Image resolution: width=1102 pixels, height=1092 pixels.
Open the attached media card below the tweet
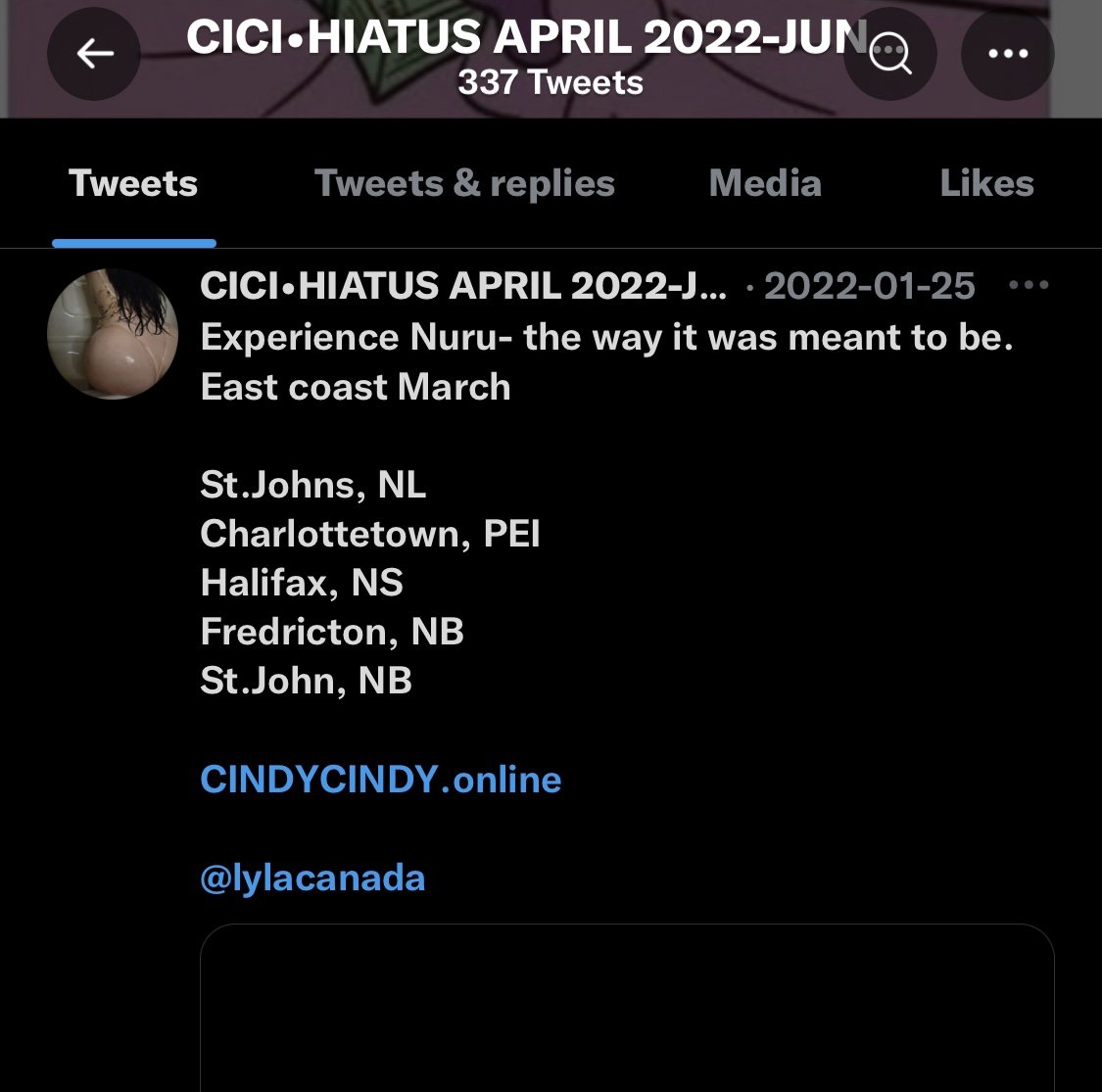[x=627, y=1009]
